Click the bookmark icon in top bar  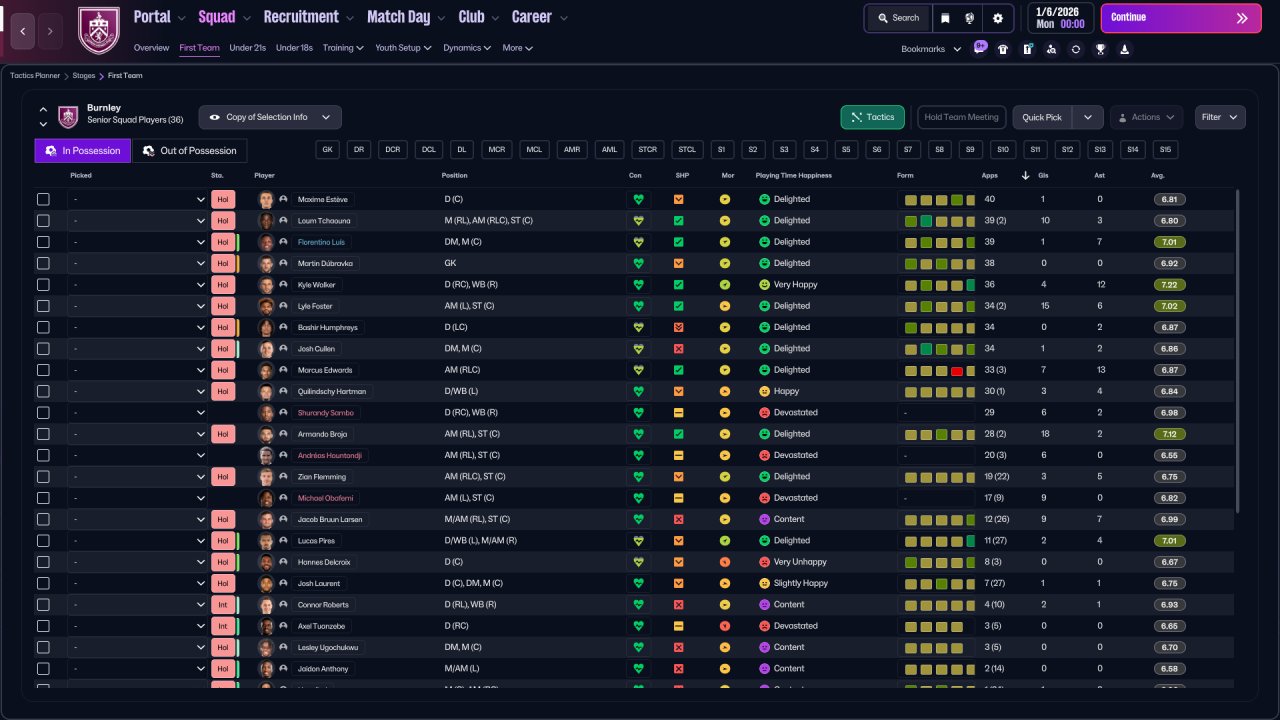pos(945,18)
